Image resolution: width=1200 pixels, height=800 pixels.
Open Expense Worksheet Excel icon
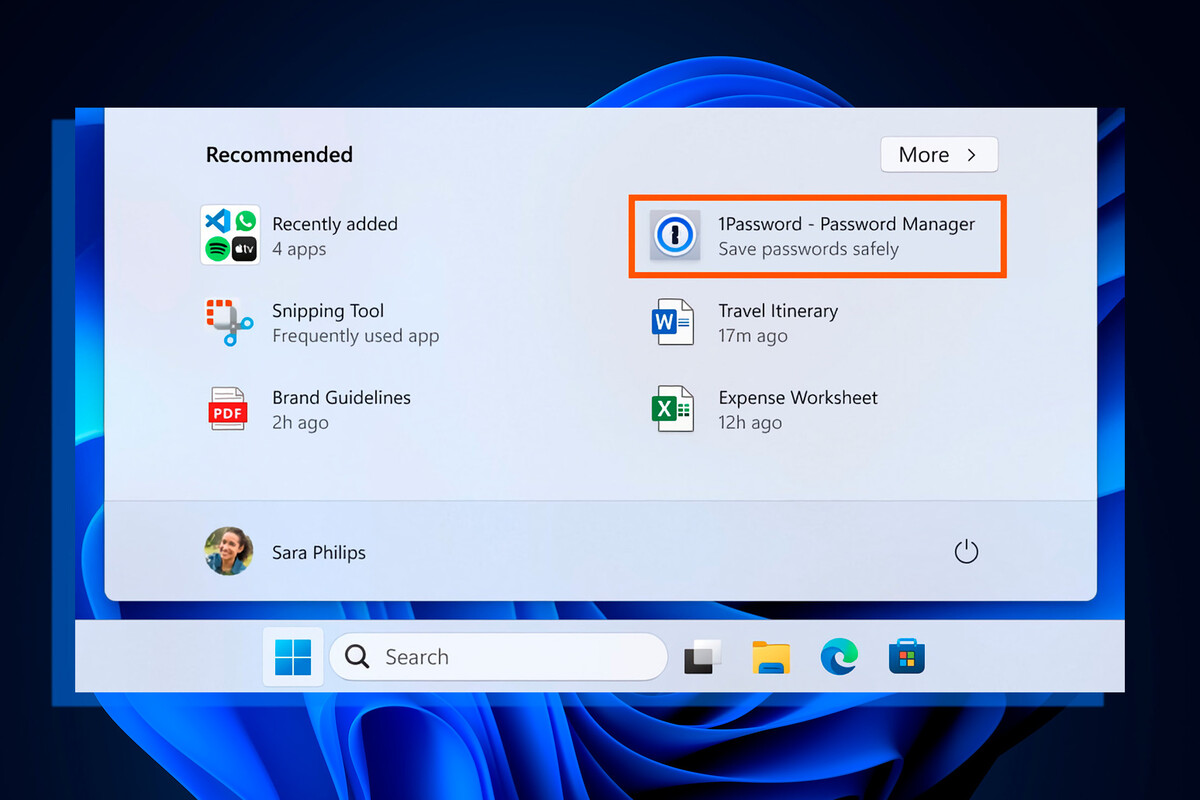[x=673, y=409]
